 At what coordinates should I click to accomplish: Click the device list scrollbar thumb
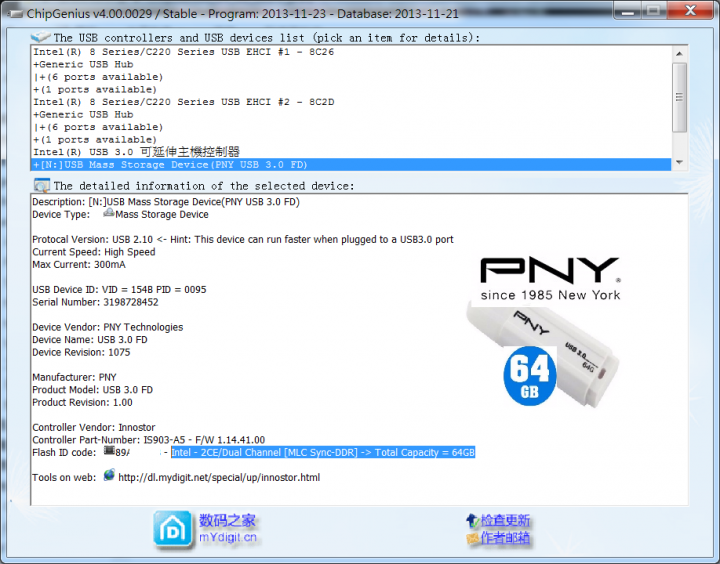pyautogui.click(x=679, y=97)
